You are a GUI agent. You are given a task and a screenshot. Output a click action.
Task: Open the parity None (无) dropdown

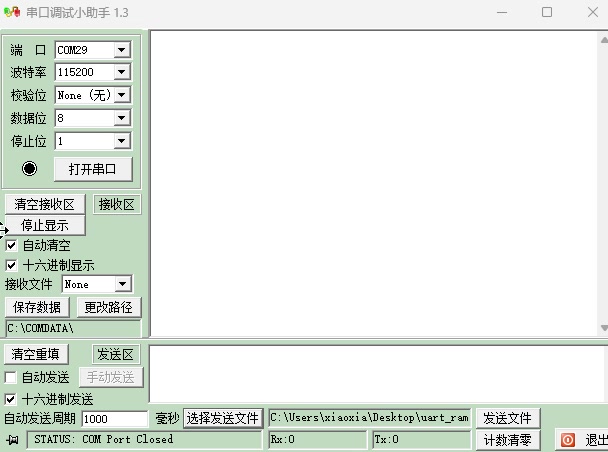click(x=121, y=95)
